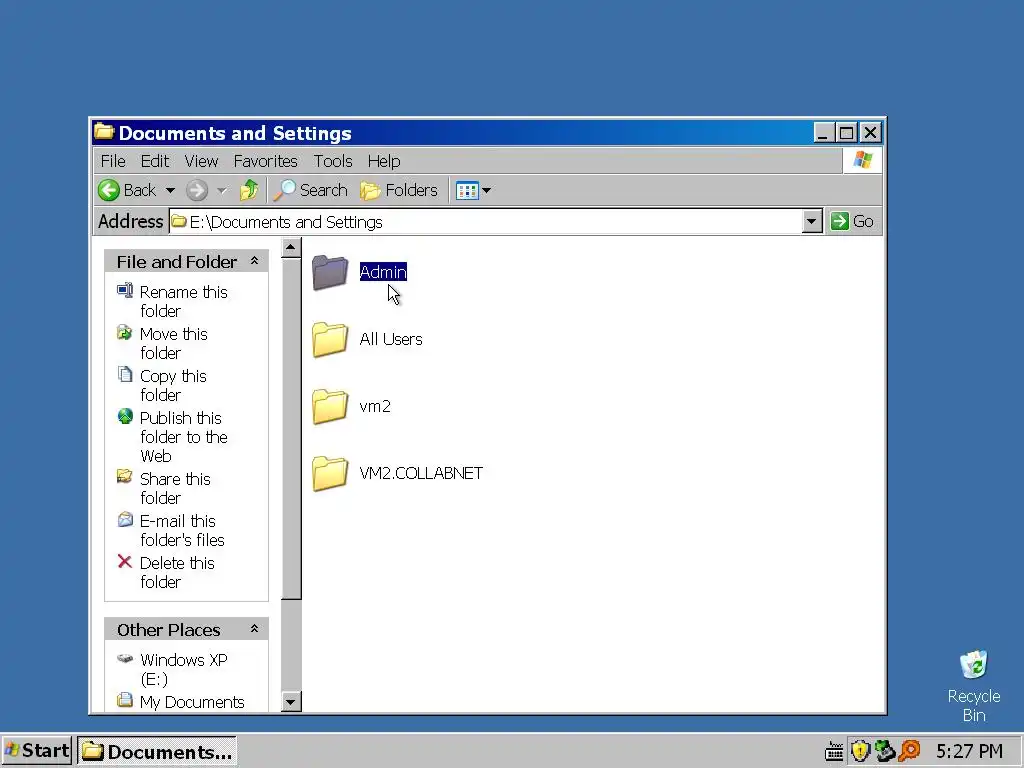Click the VM2.COLLABNET folder name
The image size is (1024, 768).
pyautogui.click(x=421, y=473)
